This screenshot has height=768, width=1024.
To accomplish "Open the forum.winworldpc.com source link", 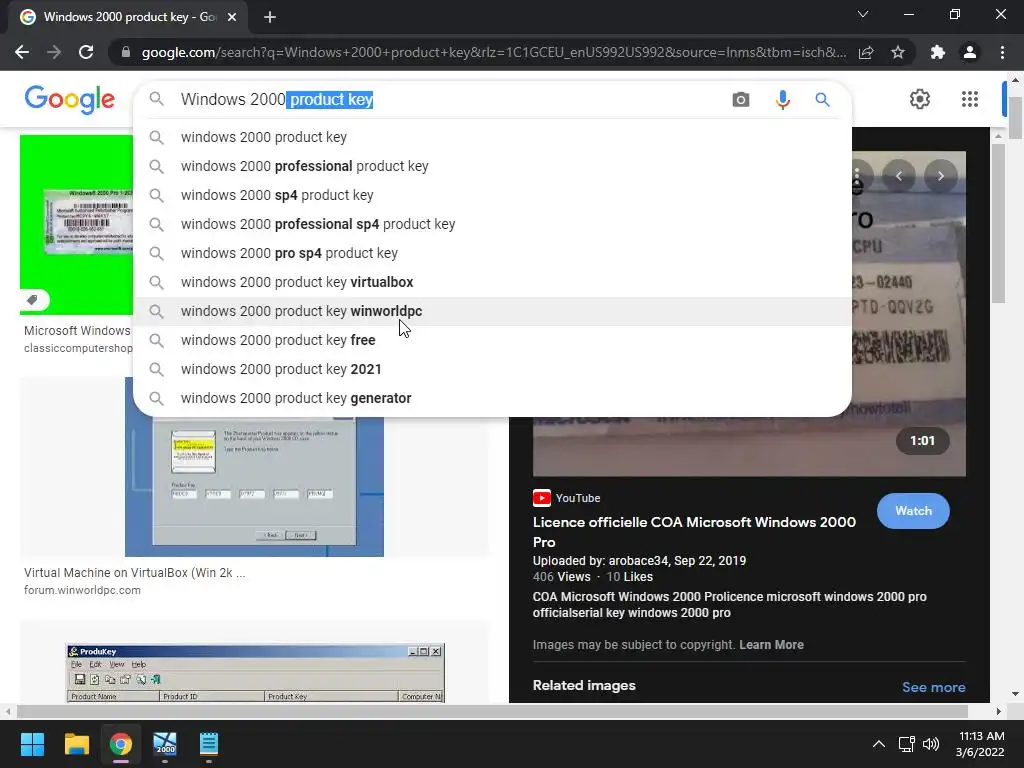I will pos(82,590).
